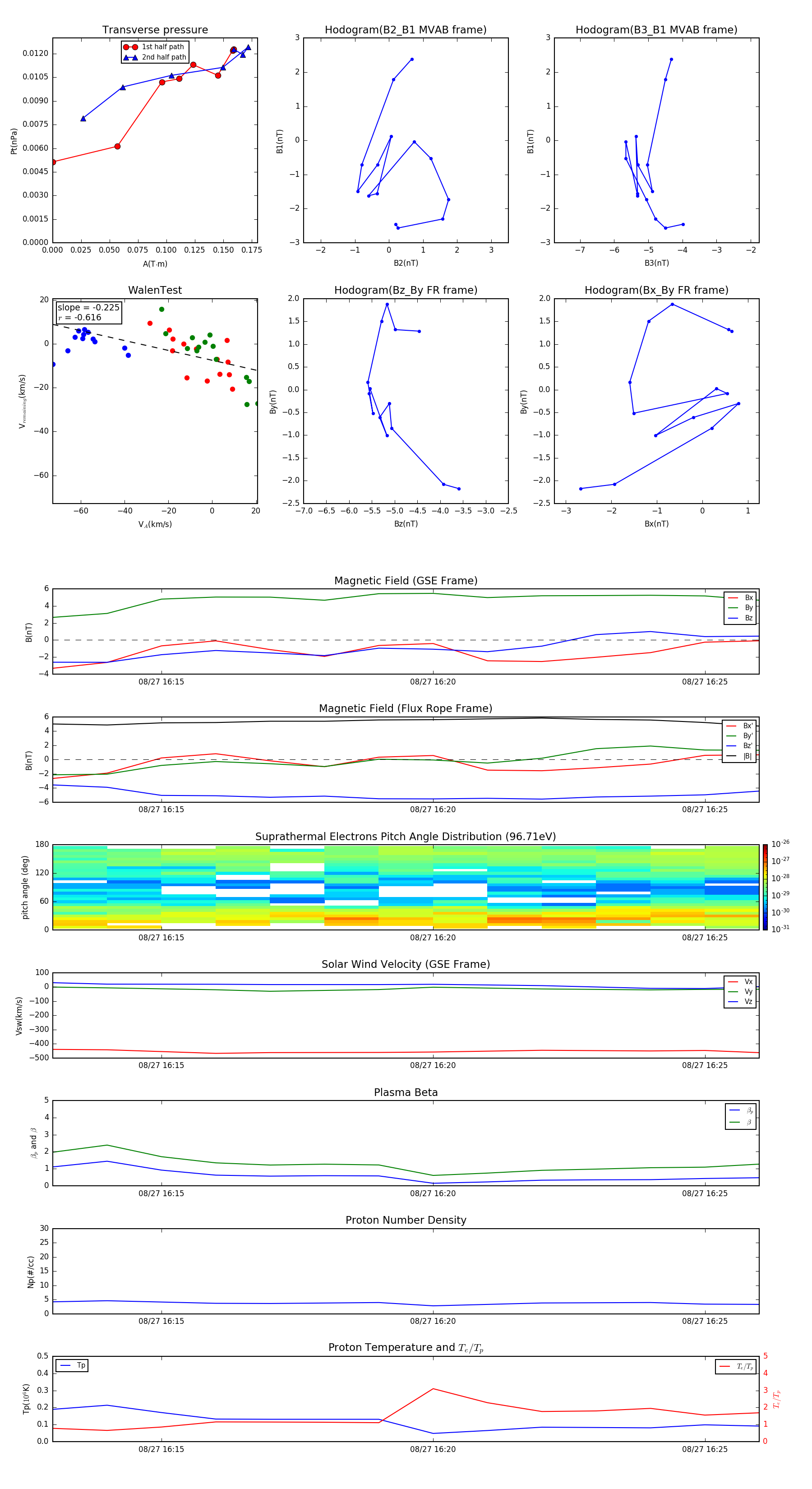Screen dimensions: 812x1489
Task: Click the '08/27 16:15' tick under Plasma Beta
Action: 161,1193
